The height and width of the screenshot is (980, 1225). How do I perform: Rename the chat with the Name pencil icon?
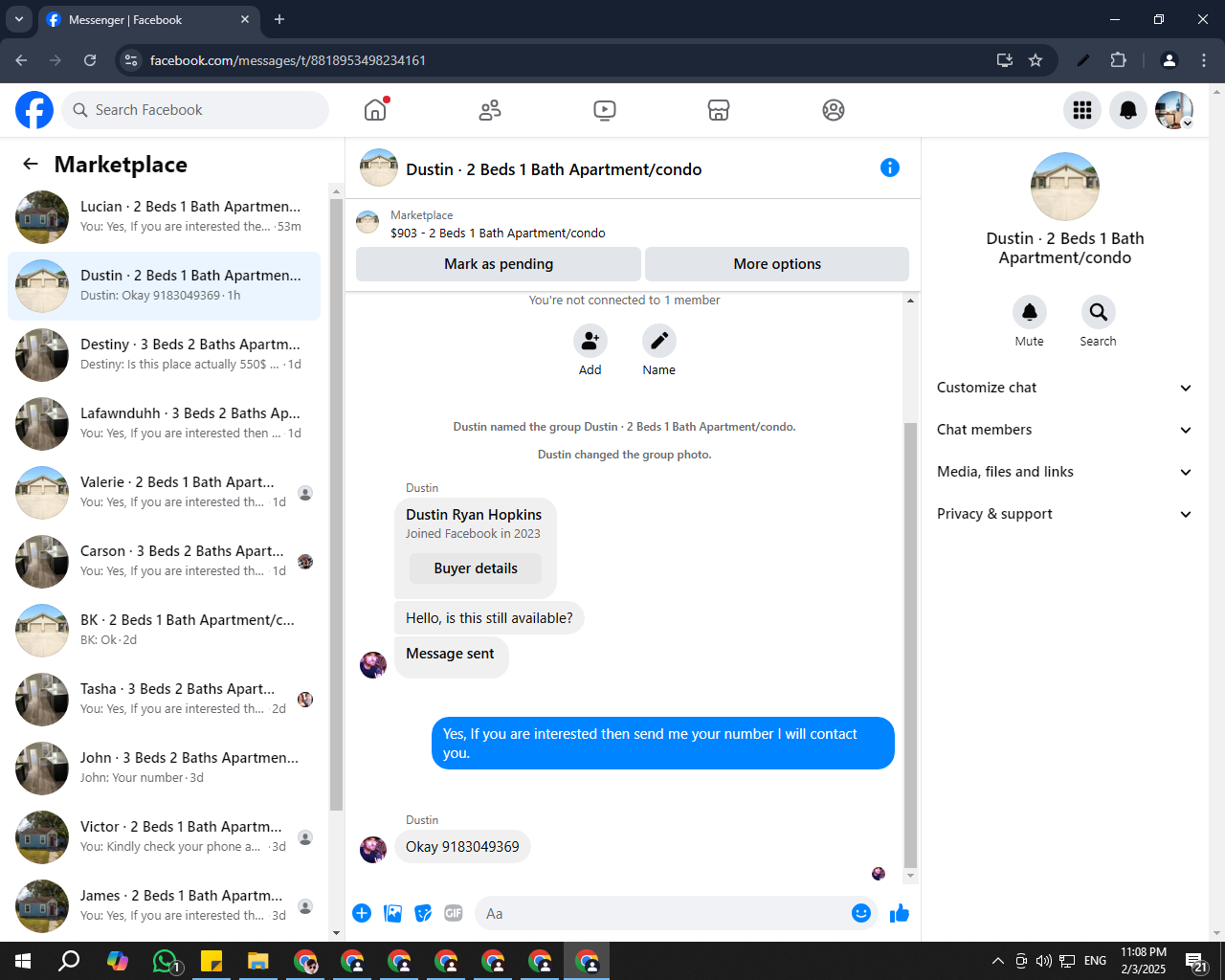(659, 341)
